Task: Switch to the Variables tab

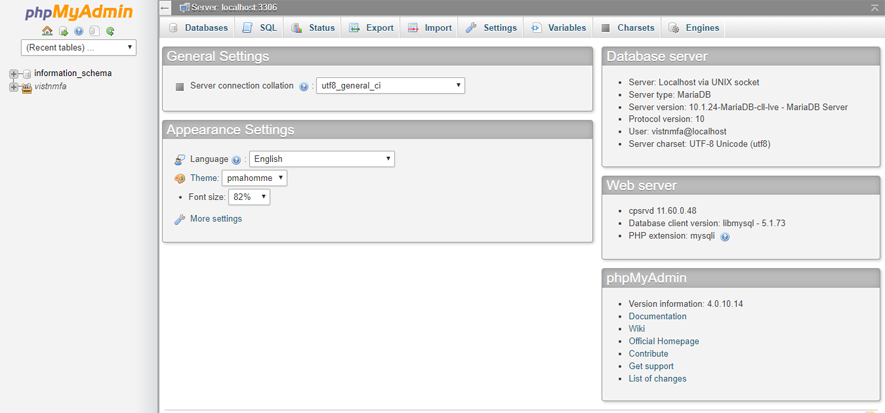Action: [x=558, y=28]
